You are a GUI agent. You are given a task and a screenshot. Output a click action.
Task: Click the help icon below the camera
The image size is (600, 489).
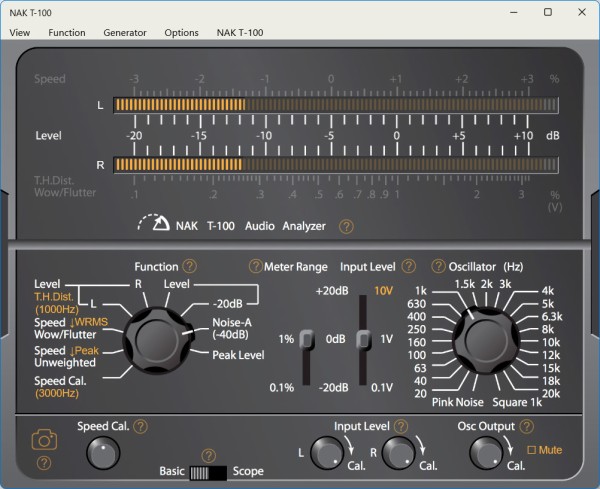[44, 463]
